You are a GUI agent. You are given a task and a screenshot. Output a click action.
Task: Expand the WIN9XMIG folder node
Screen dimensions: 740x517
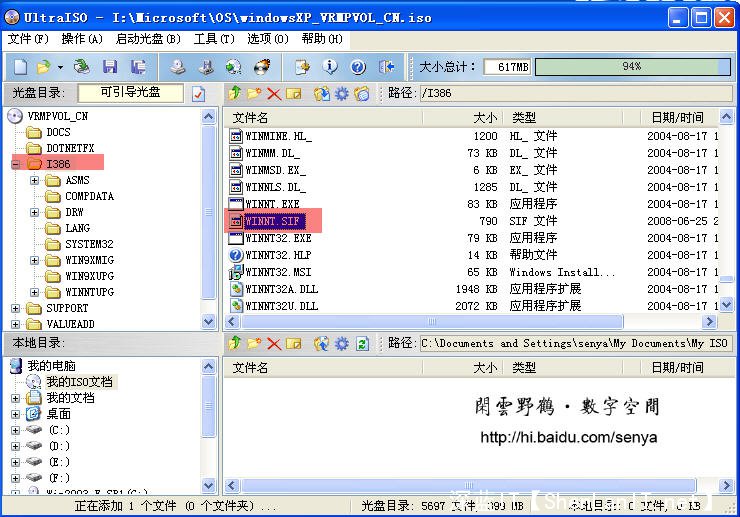click(x=34, y=261)
